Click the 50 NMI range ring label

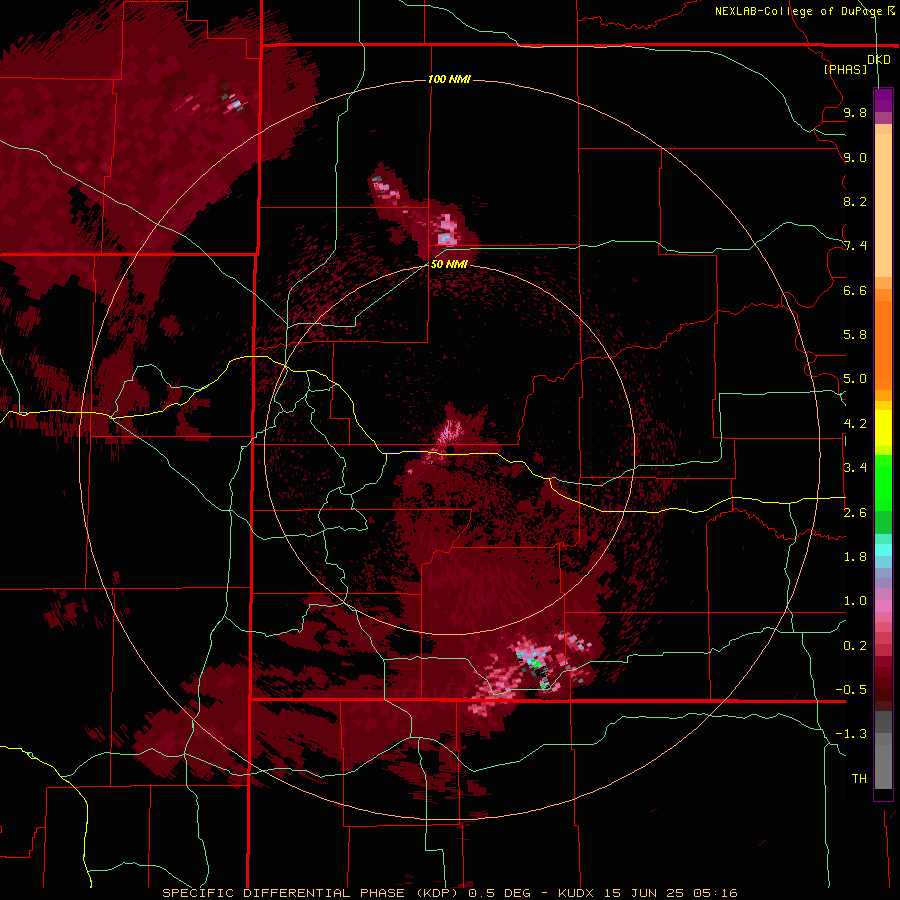pyautogui.click(x=449, y=264)
